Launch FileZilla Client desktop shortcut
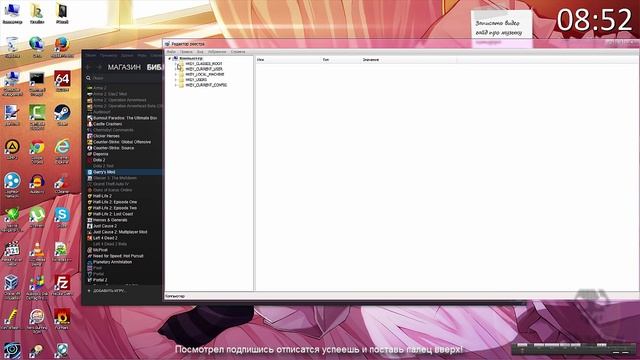The width and height of the screenshot is (640, 360). tap(62, 284)
